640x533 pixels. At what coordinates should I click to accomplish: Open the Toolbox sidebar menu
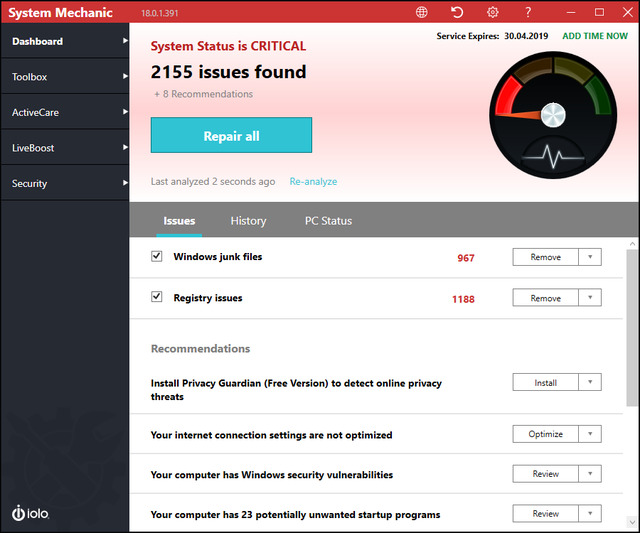[64, 77]
